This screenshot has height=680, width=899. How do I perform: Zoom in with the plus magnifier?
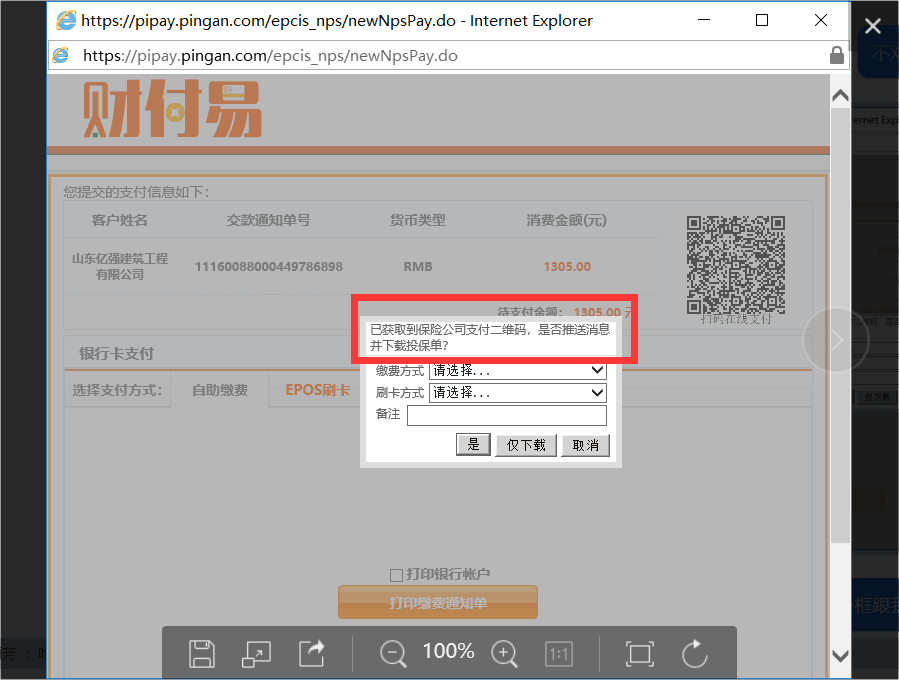pyautogui.click(x=505, y=654)
